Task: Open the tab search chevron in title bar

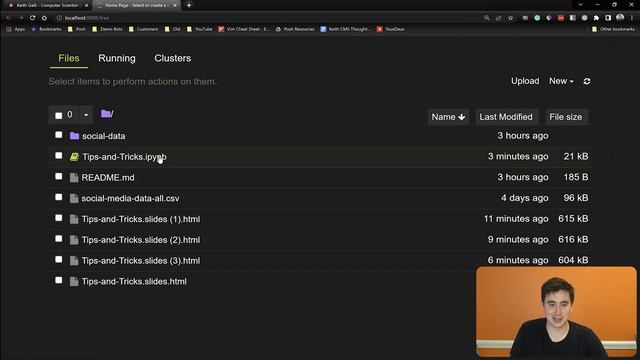Action: pos(580,5)
